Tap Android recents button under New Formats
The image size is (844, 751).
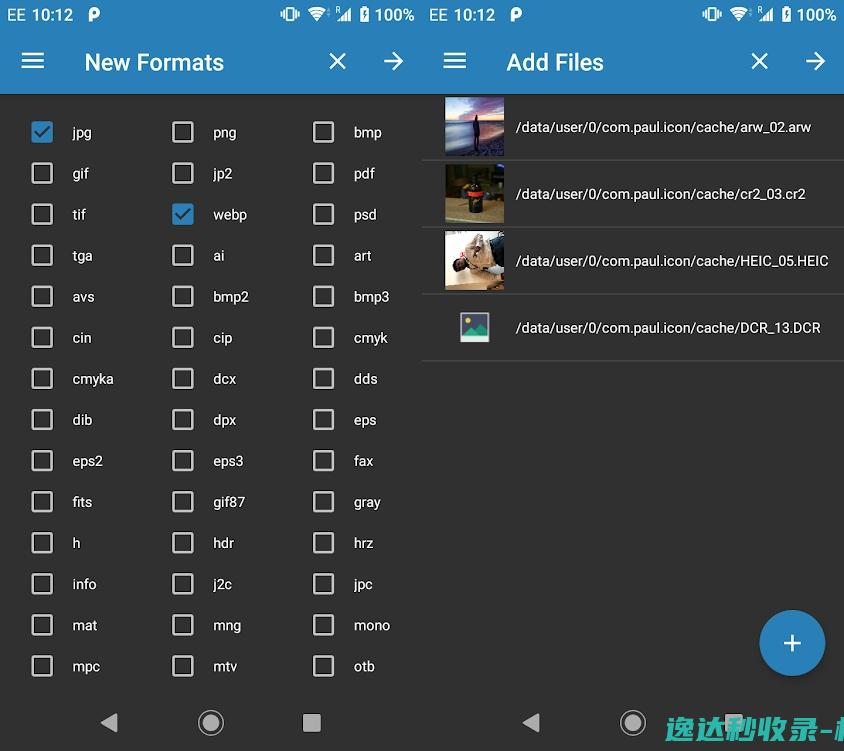coord(312,722)
